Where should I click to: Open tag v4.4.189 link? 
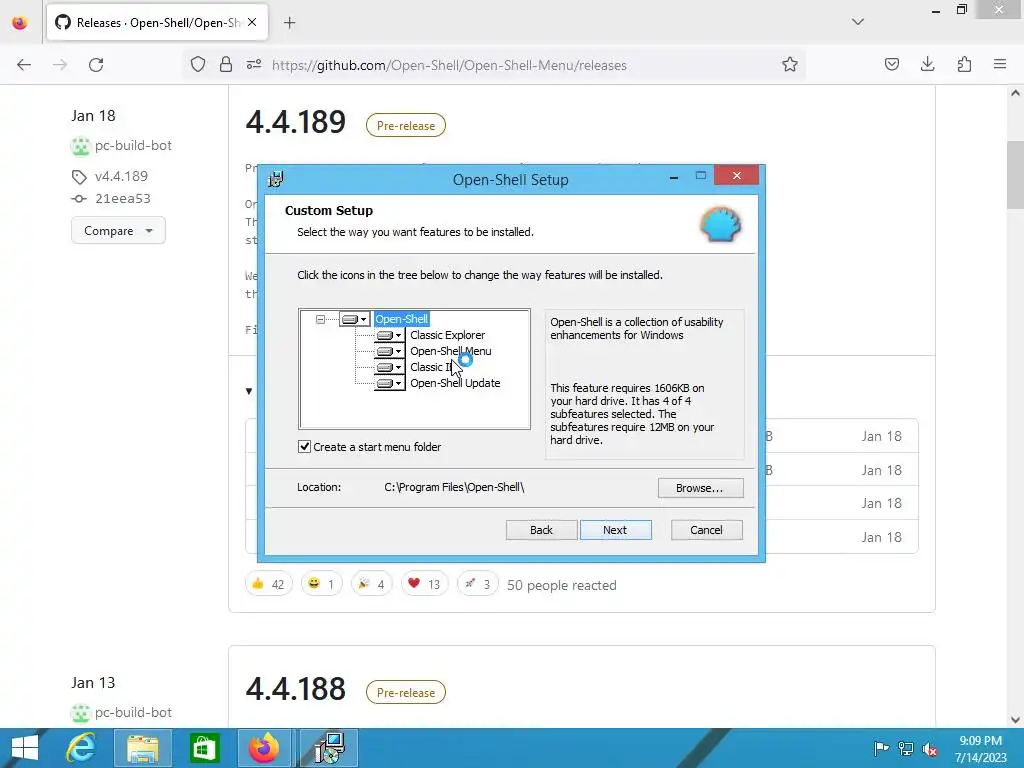click(121, 176)
